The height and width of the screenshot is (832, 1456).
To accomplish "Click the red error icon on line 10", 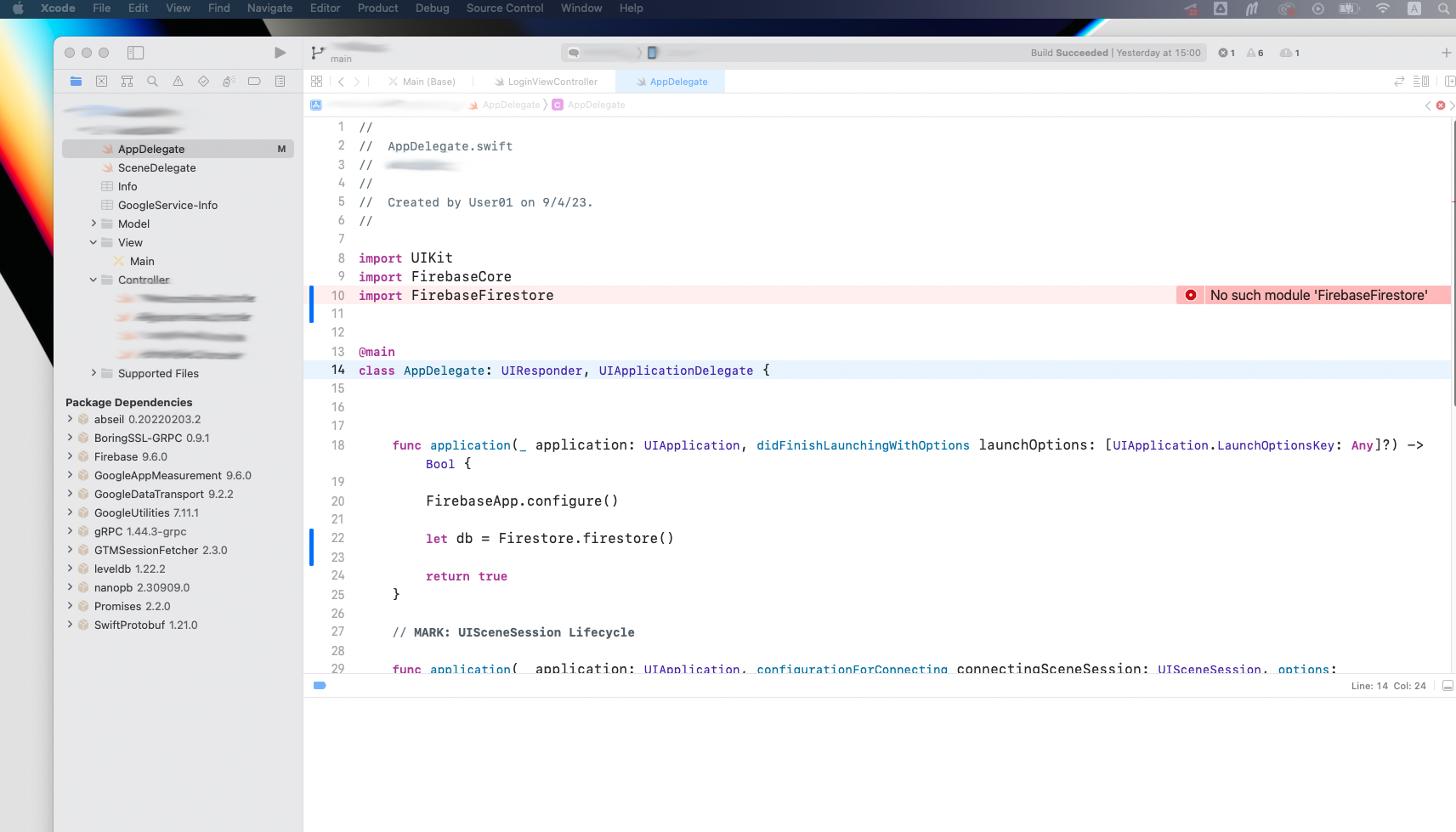I will point(1190,295).
